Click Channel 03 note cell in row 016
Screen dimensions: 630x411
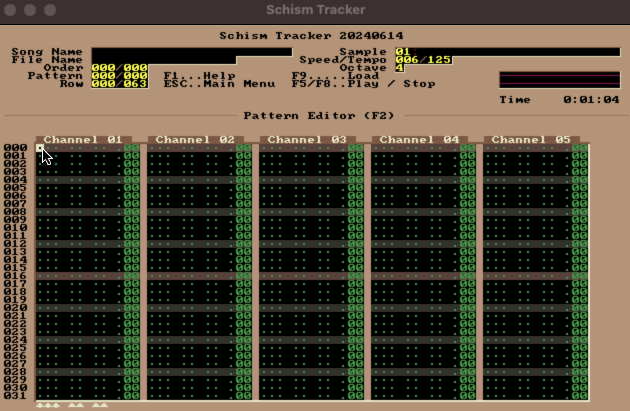272,276
